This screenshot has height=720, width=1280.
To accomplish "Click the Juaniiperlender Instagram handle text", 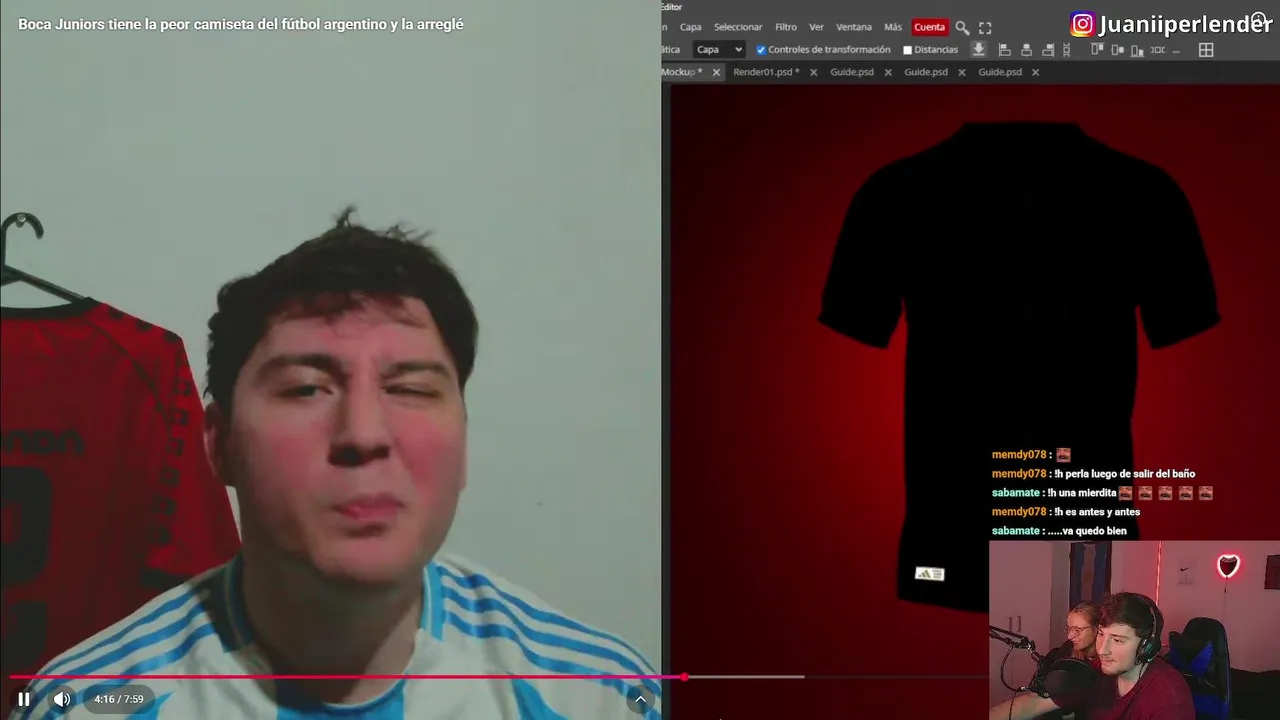I will (x=1184, y=24).
